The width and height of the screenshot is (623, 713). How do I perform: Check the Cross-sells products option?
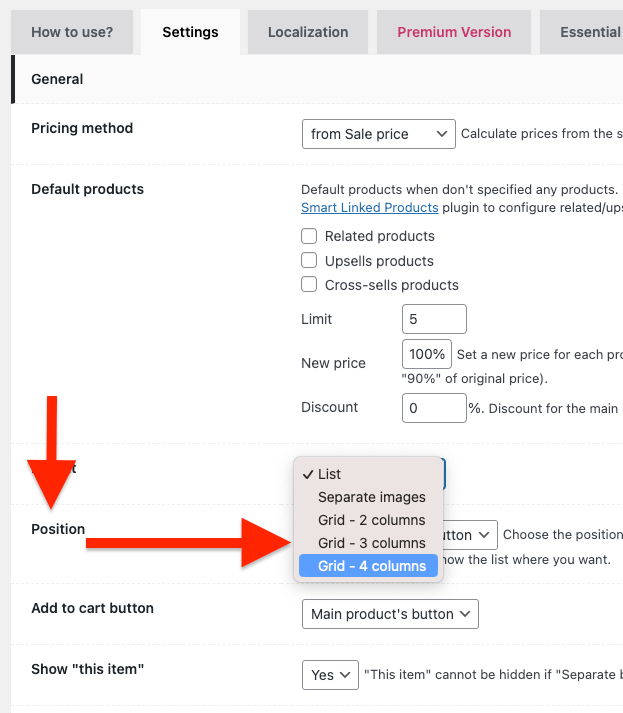[309, 285]
